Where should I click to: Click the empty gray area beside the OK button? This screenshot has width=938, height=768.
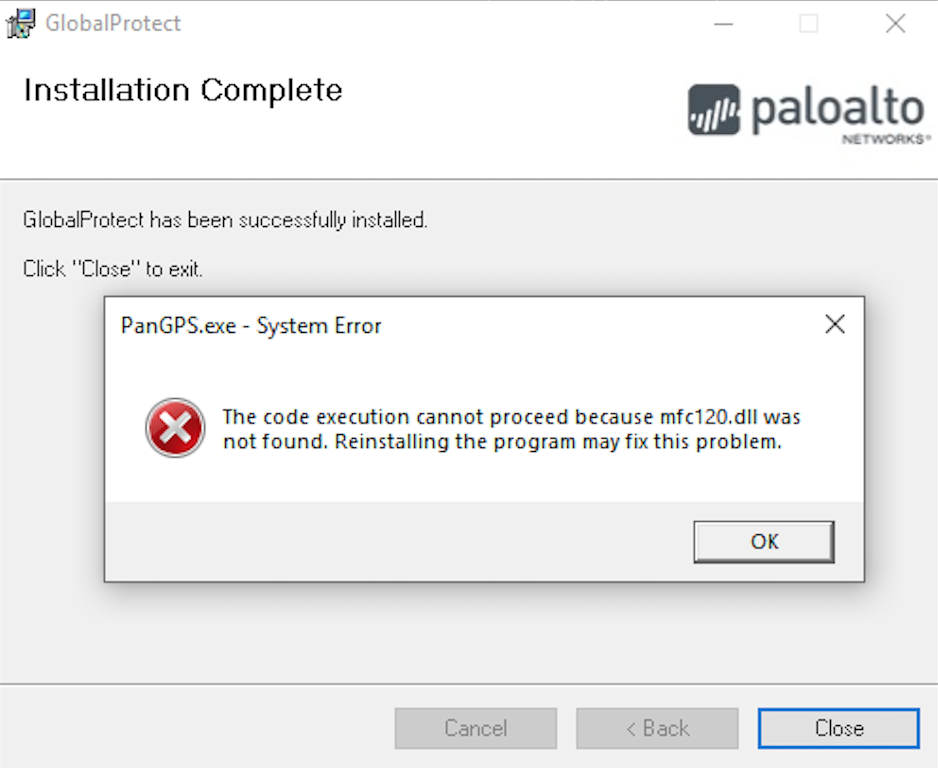400,541
